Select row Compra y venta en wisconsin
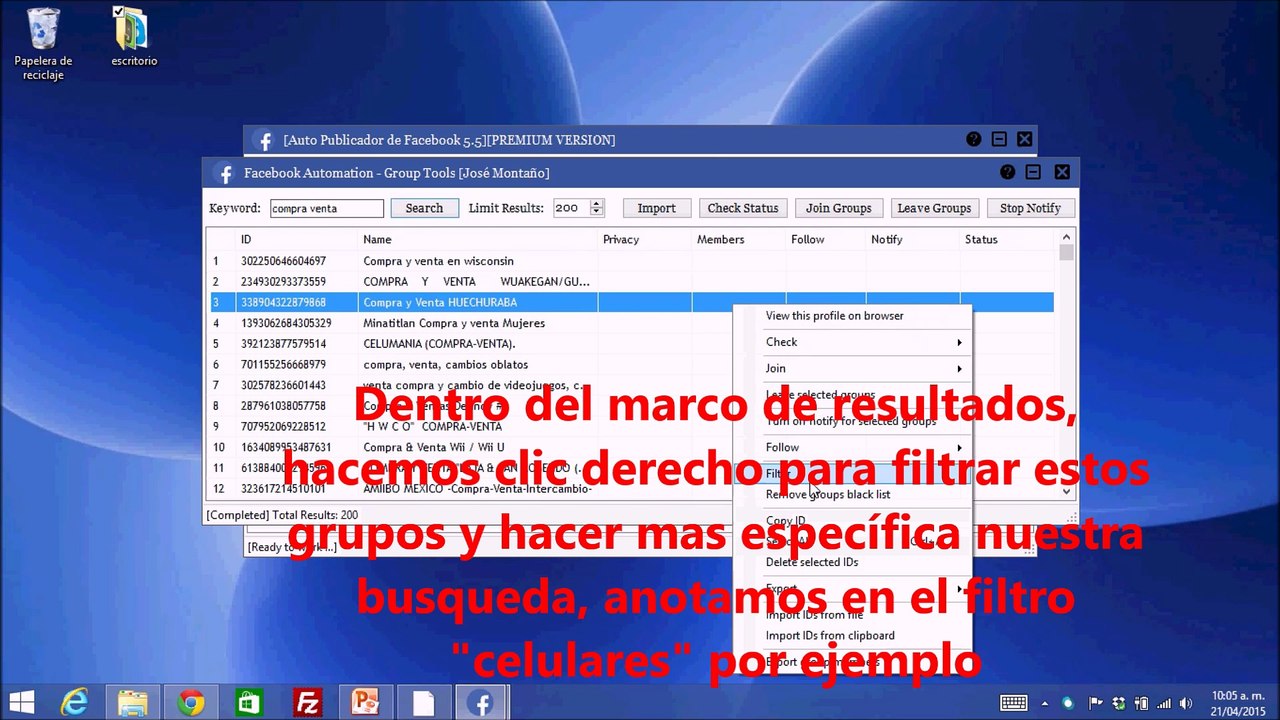Viewport: 1280px width, 720px height. point(630,261)
